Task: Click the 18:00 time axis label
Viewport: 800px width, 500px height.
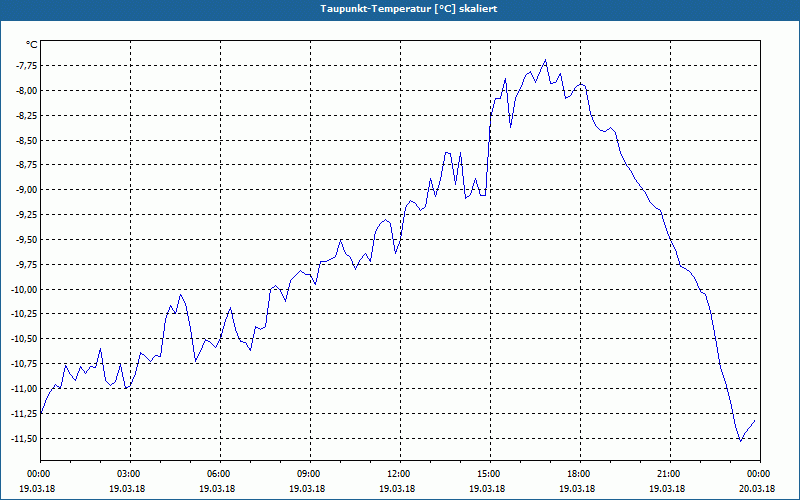Action: (x=580, y=474)
